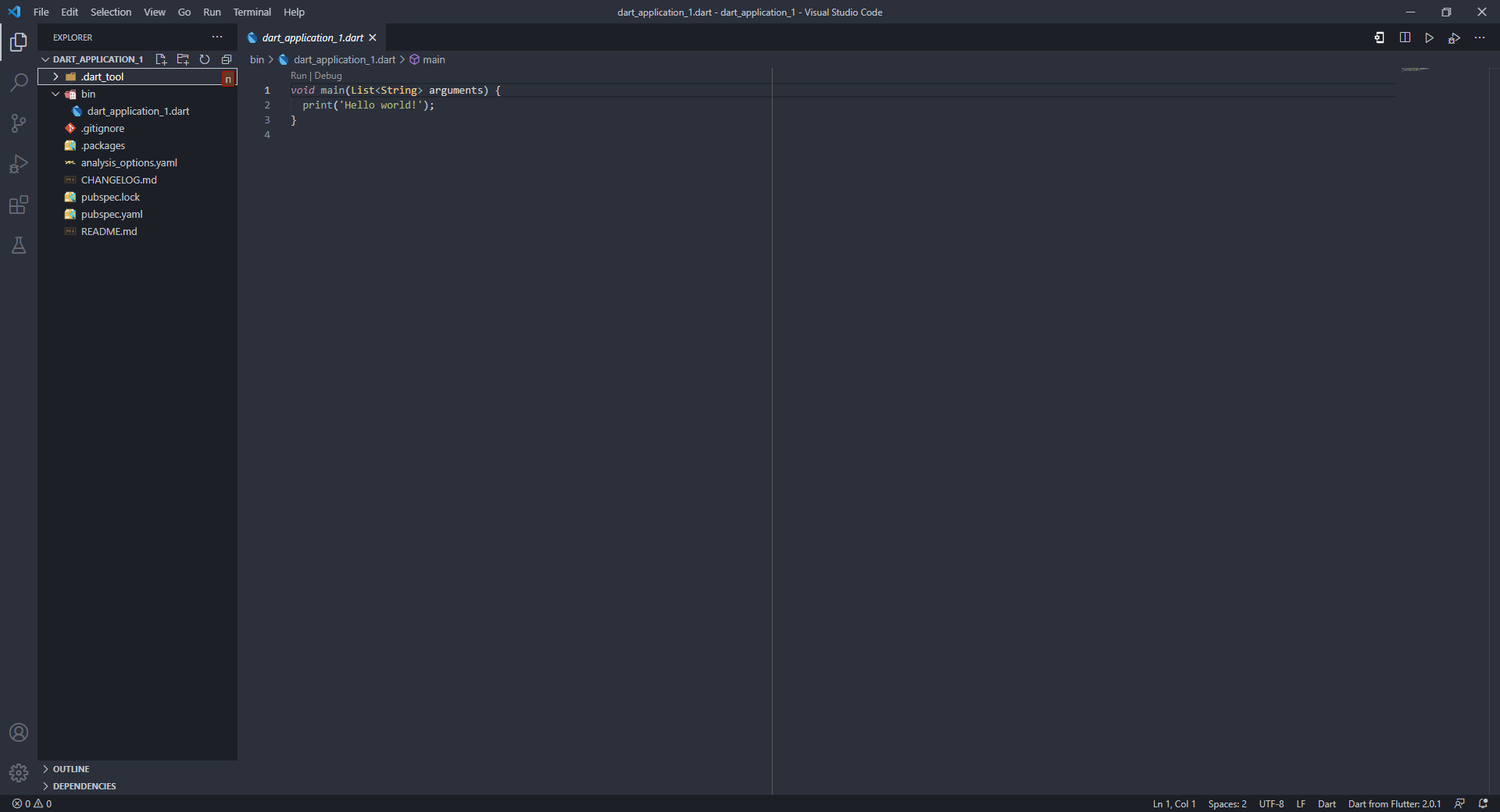Click the print('Hello world!') code line

pos(368,105)
